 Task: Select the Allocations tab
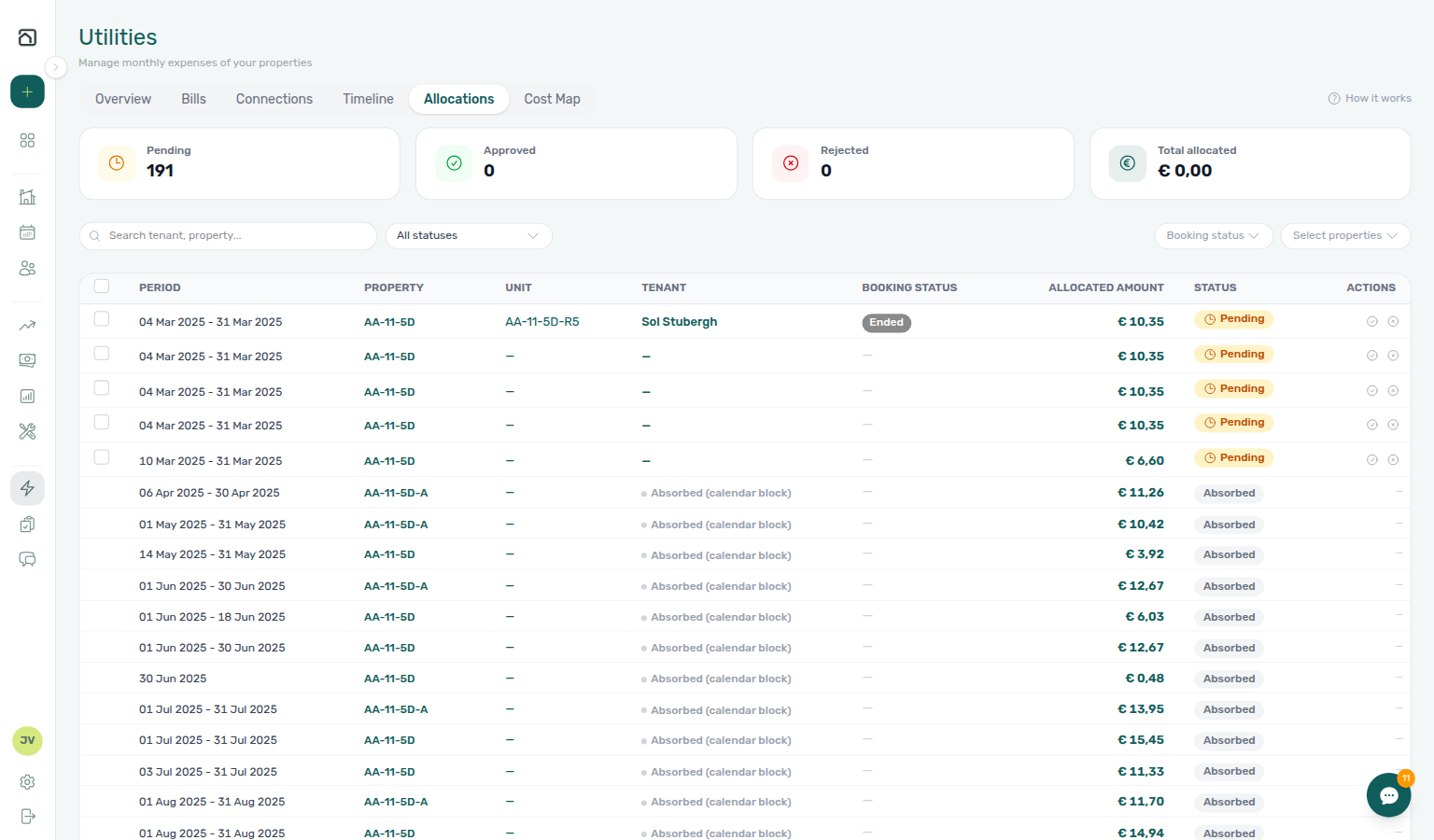[459, 99]
